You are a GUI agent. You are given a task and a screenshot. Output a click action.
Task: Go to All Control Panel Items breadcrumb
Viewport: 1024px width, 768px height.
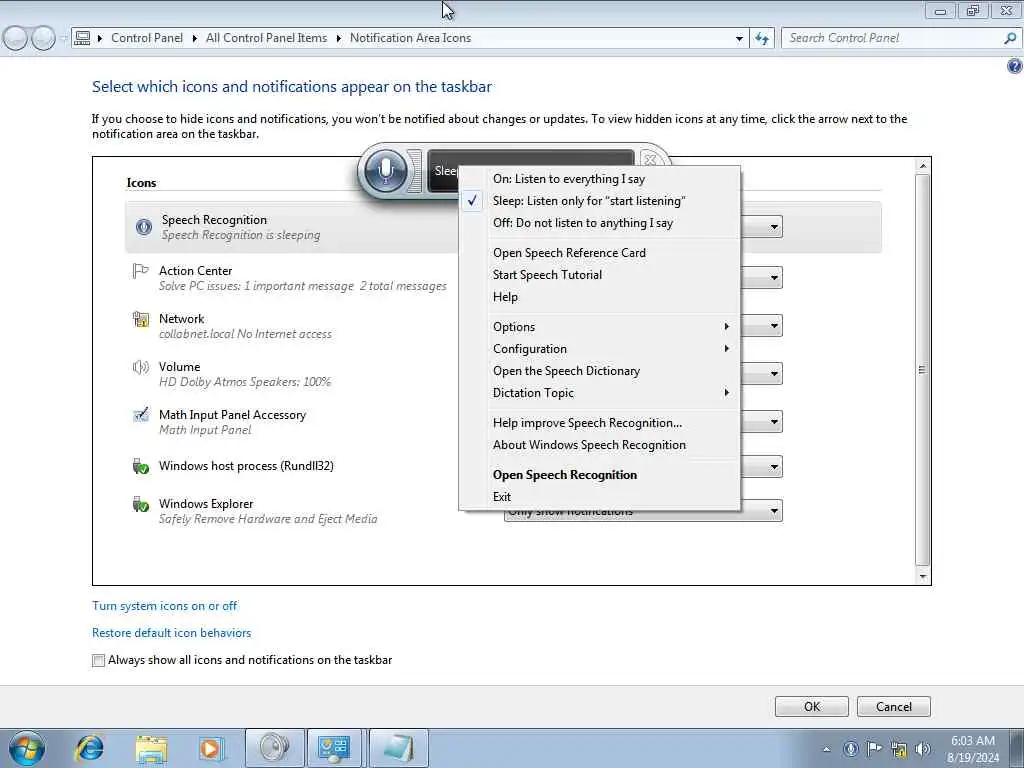(x=266, y=38)
